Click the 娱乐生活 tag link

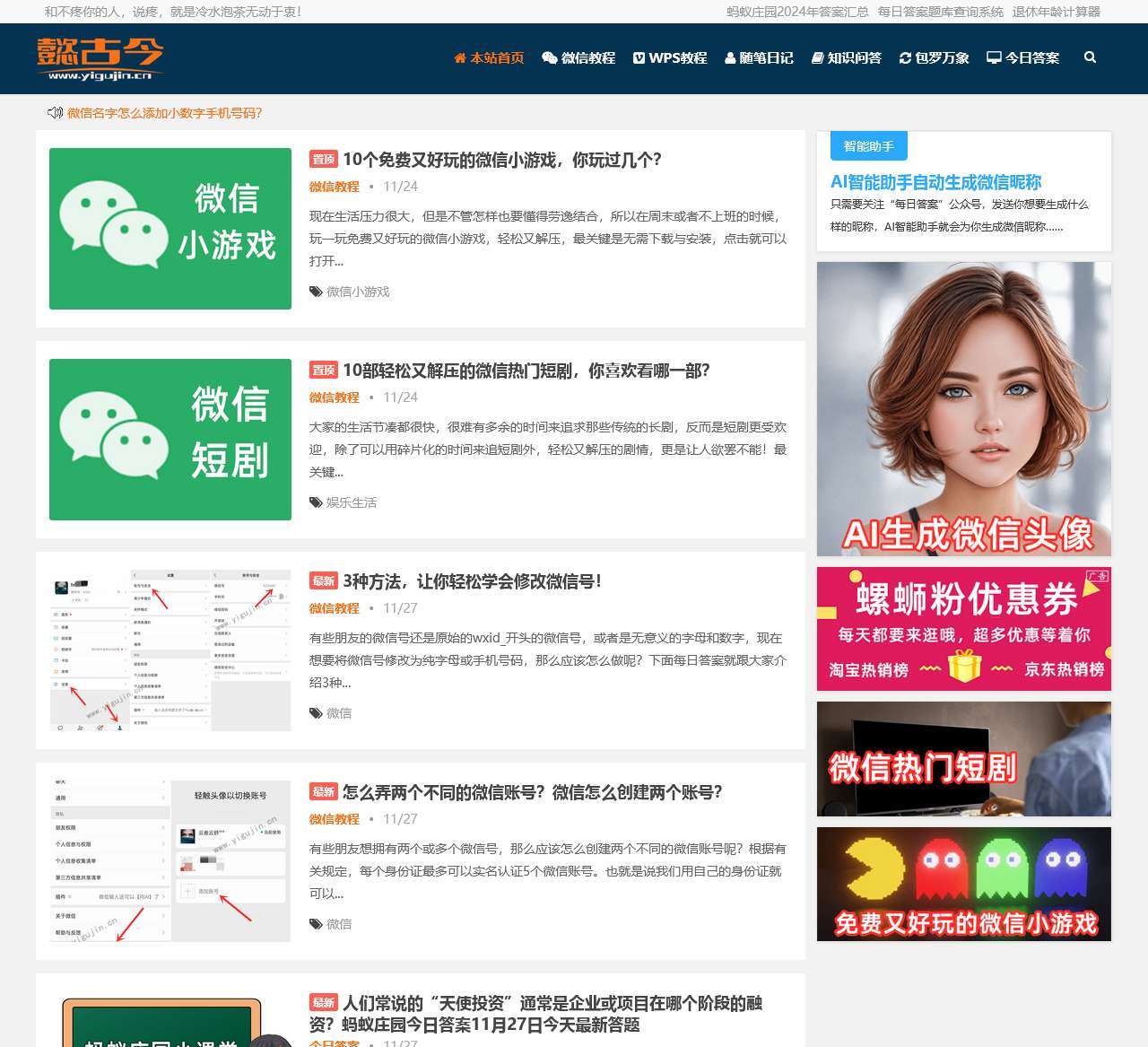(x=352, y=502)
